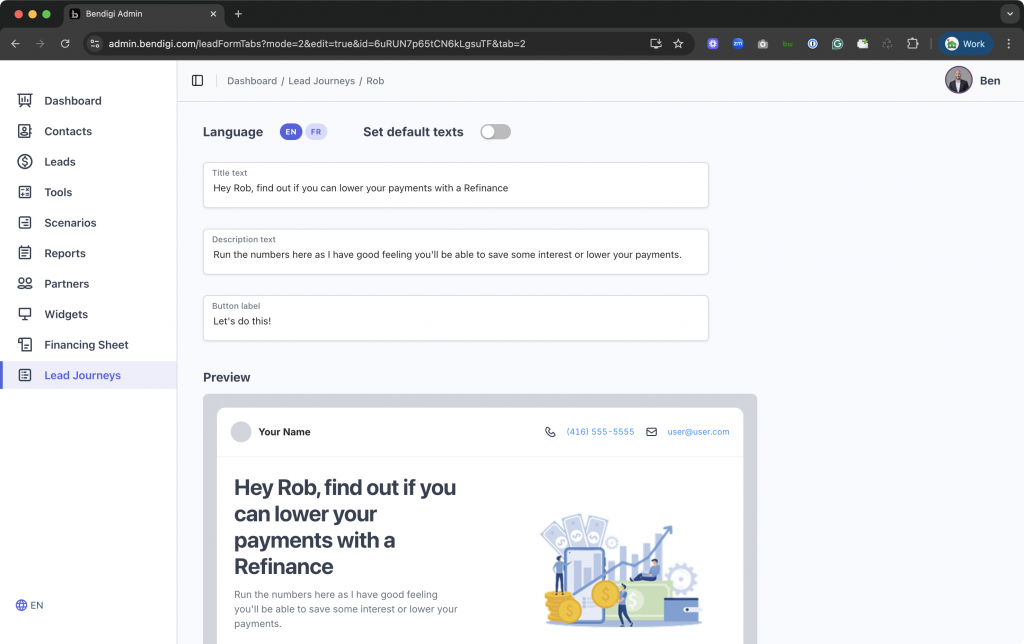Select the Tools calculator icon
1024x644 pixels.
coord(25,192)
